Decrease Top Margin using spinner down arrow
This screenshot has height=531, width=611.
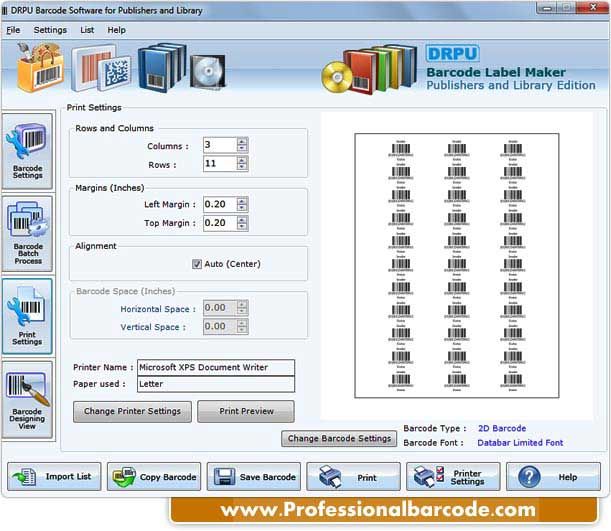tap(242, 226)
